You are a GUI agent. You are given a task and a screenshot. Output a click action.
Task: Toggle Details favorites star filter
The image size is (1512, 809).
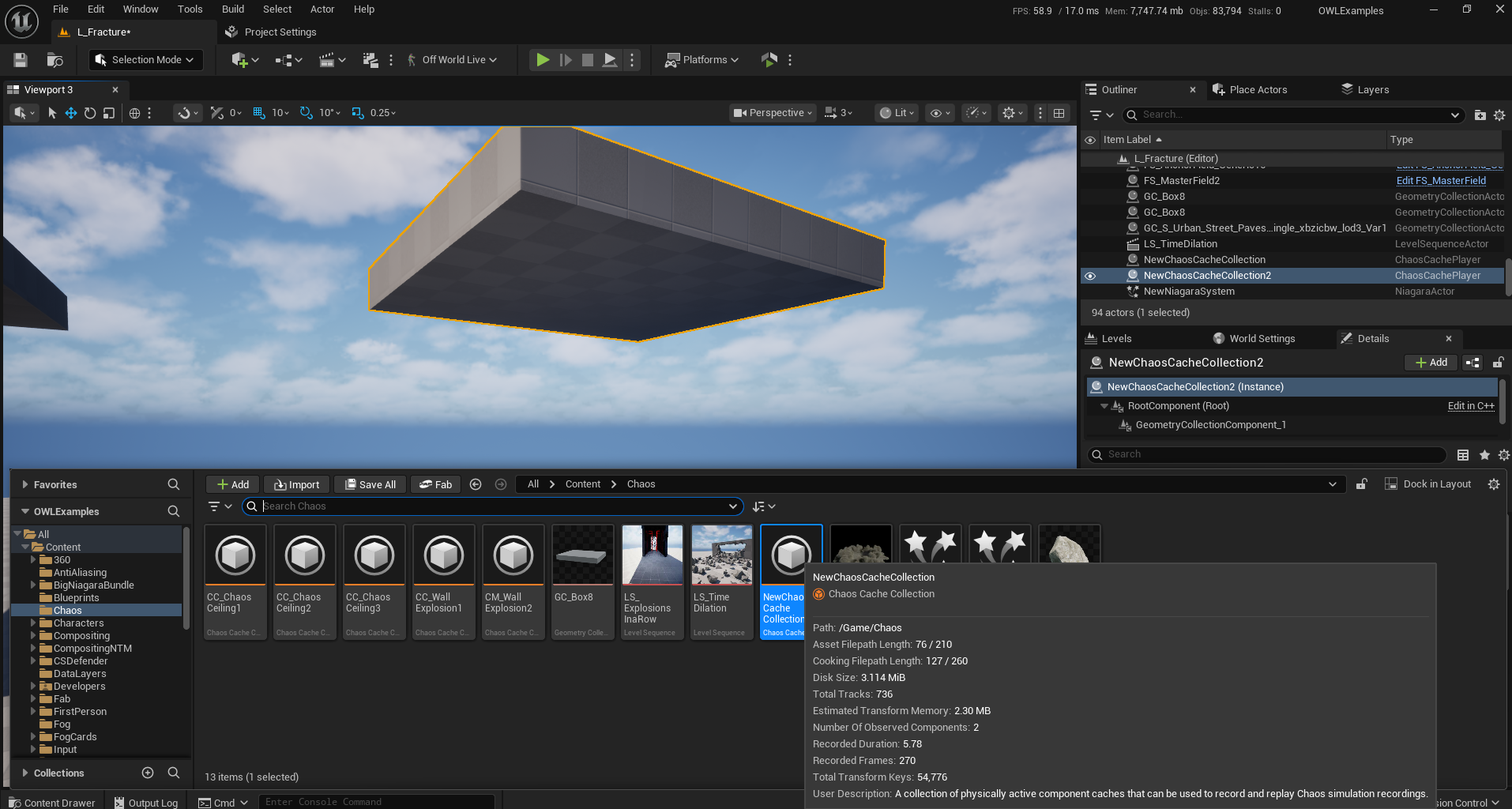coord(1484,455)
